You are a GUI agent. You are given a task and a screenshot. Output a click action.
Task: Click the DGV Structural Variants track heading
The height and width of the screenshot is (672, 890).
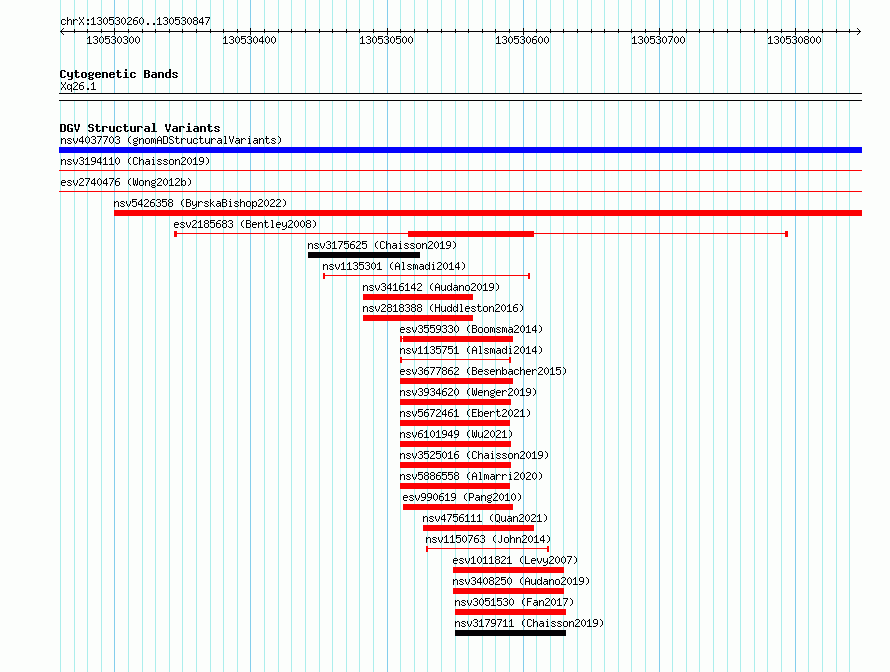point(140,128)
